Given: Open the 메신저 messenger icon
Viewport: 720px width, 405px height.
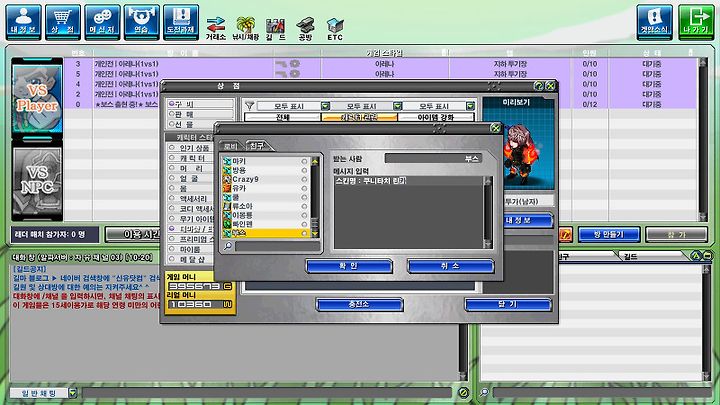Looking at the screenshot, I should pyautogui.click(x=102, y=22).
